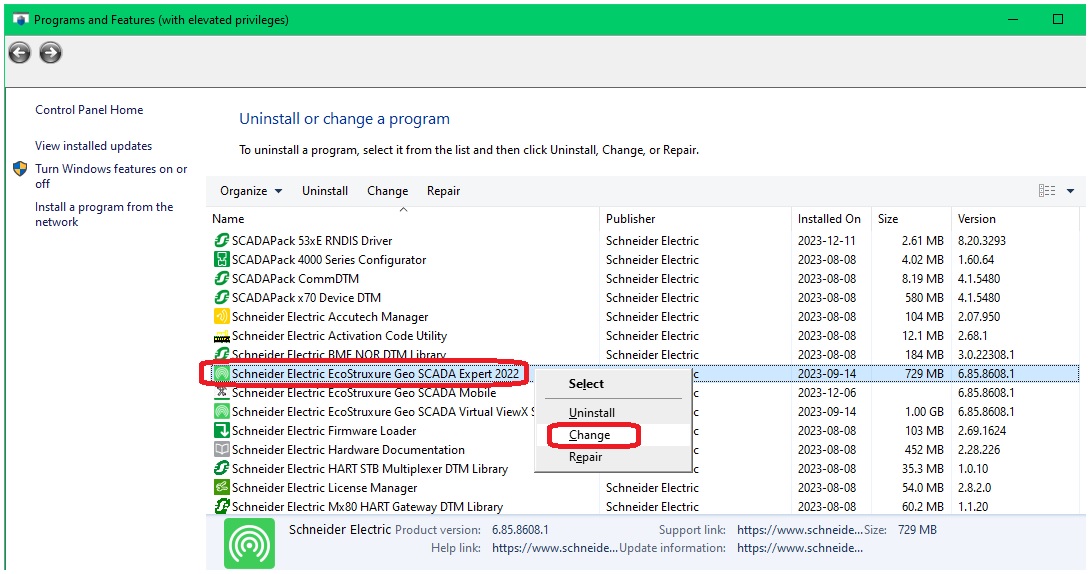Click the 2023-12-11 installed date cell
This screenshot has height=574, width=1091.
click(827, 241)
